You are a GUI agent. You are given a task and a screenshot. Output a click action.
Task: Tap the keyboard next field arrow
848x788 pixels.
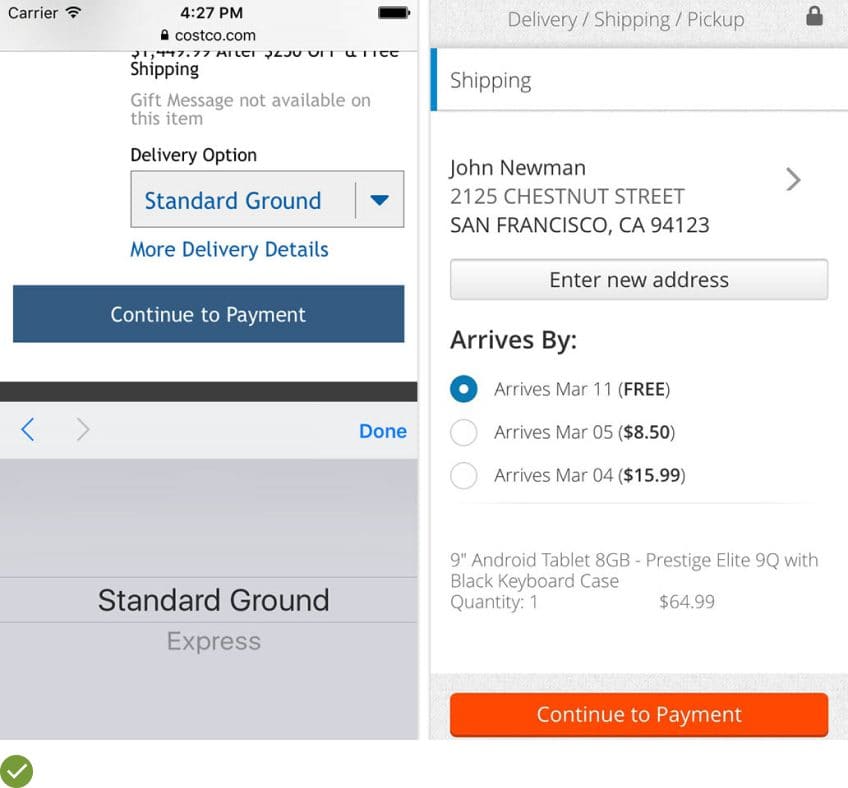coord(83,430)
